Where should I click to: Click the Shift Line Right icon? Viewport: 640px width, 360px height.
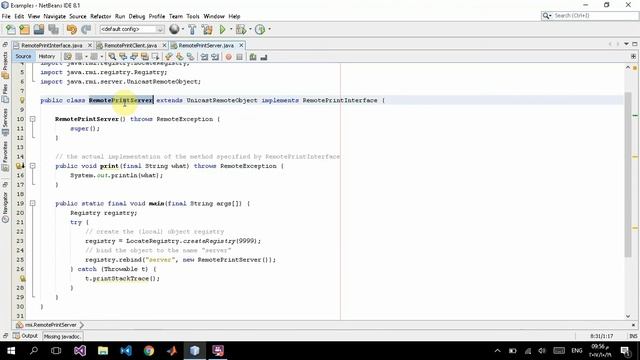tap(215, 57)
